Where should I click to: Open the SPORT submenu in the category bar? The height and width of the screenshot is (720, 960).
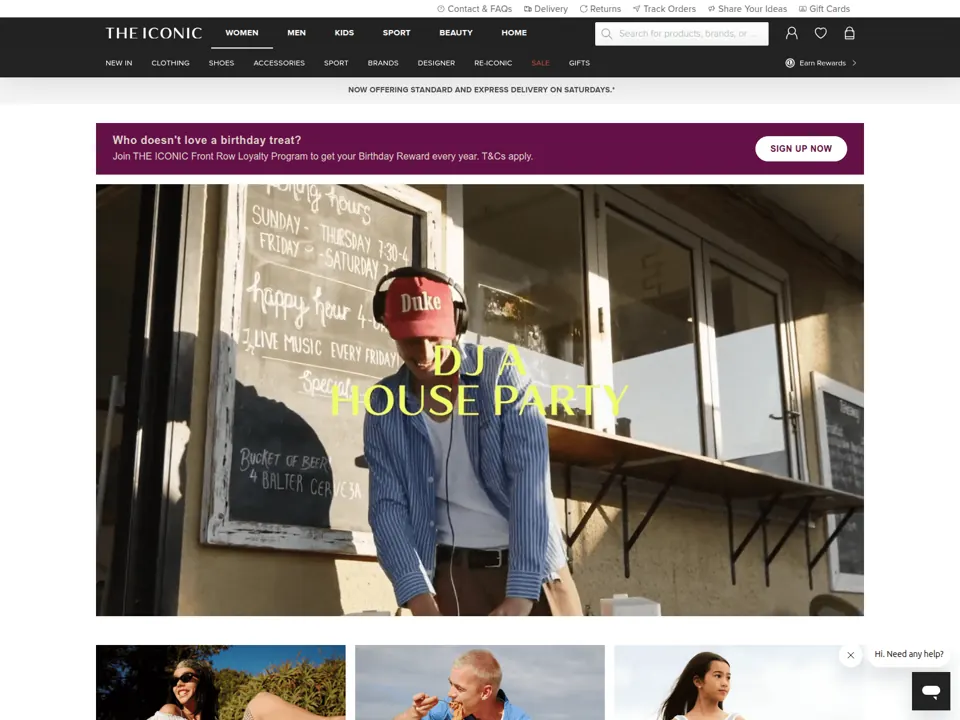(x=336, y=63)
